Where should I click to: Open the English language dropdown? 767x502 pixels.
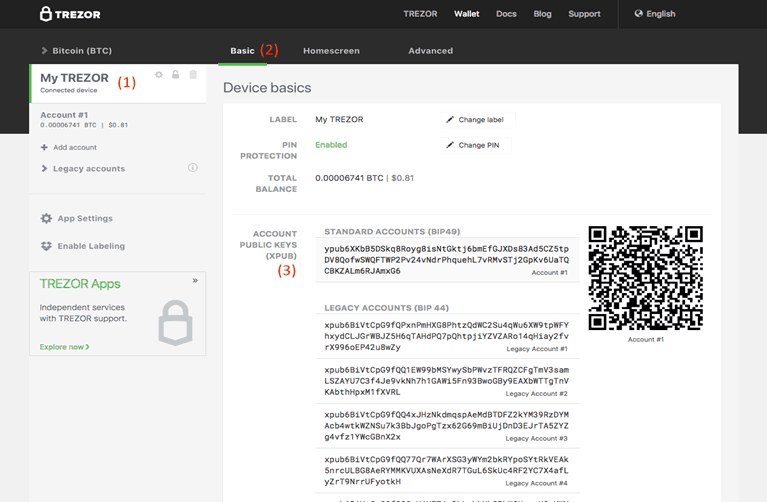point(655,14)
